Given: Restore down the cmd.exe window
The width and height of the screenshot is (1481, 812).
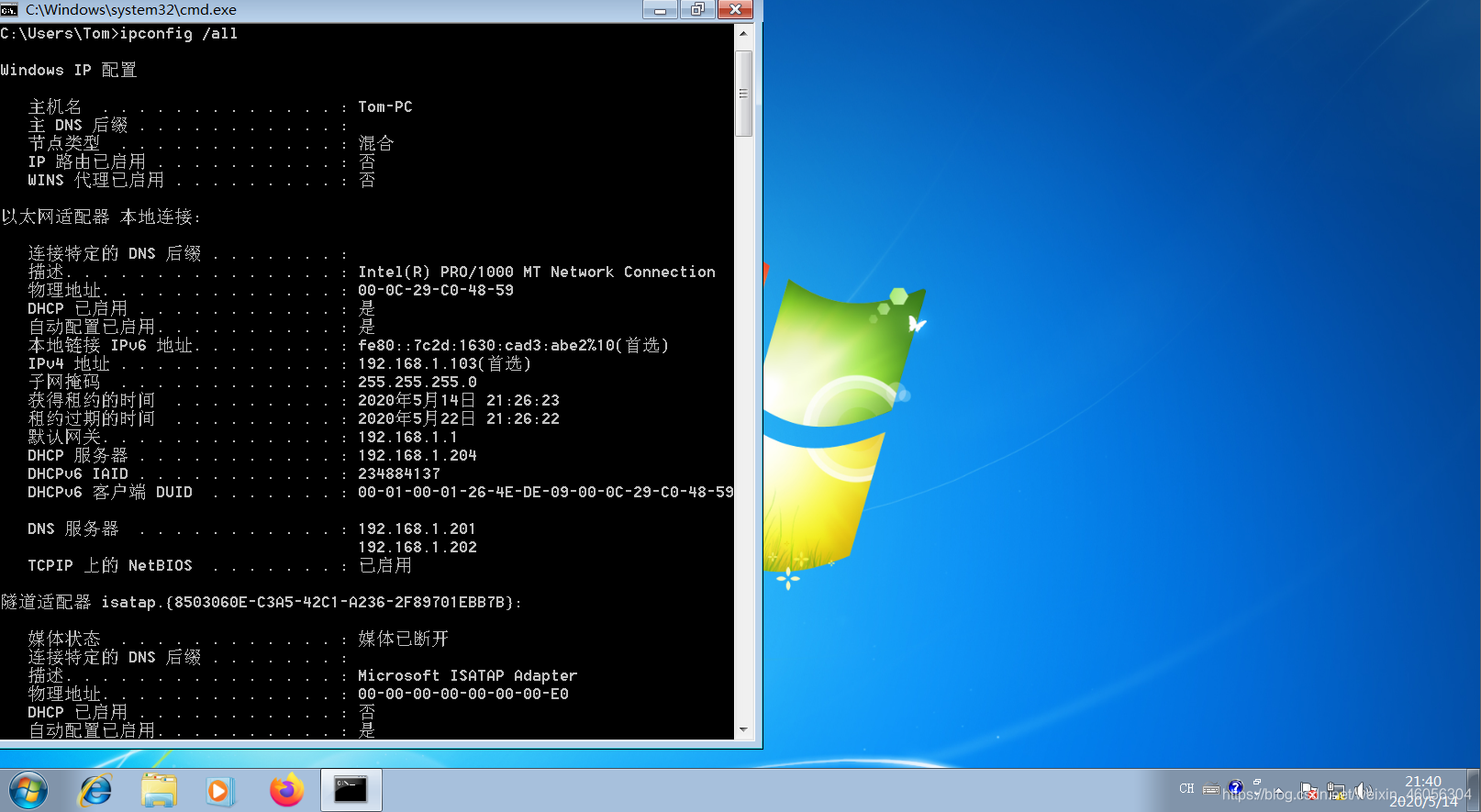Looking at the screenshot, I should pyautogui.click(x=697, y=9).
